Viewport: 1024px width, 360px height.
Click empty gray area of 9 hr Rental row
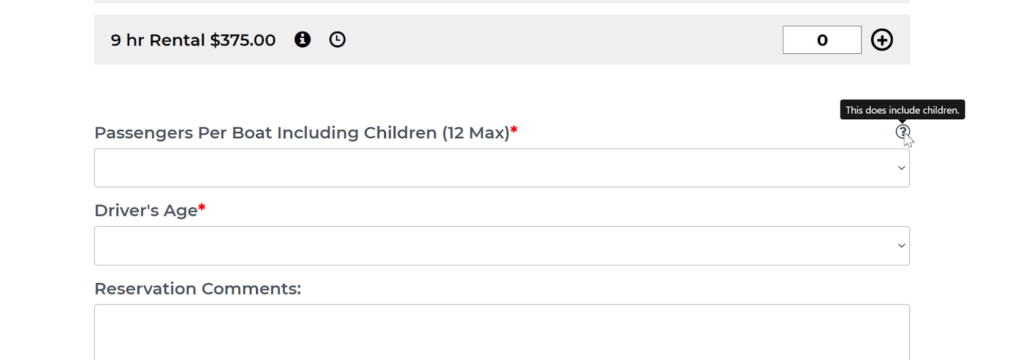(562, 40)
